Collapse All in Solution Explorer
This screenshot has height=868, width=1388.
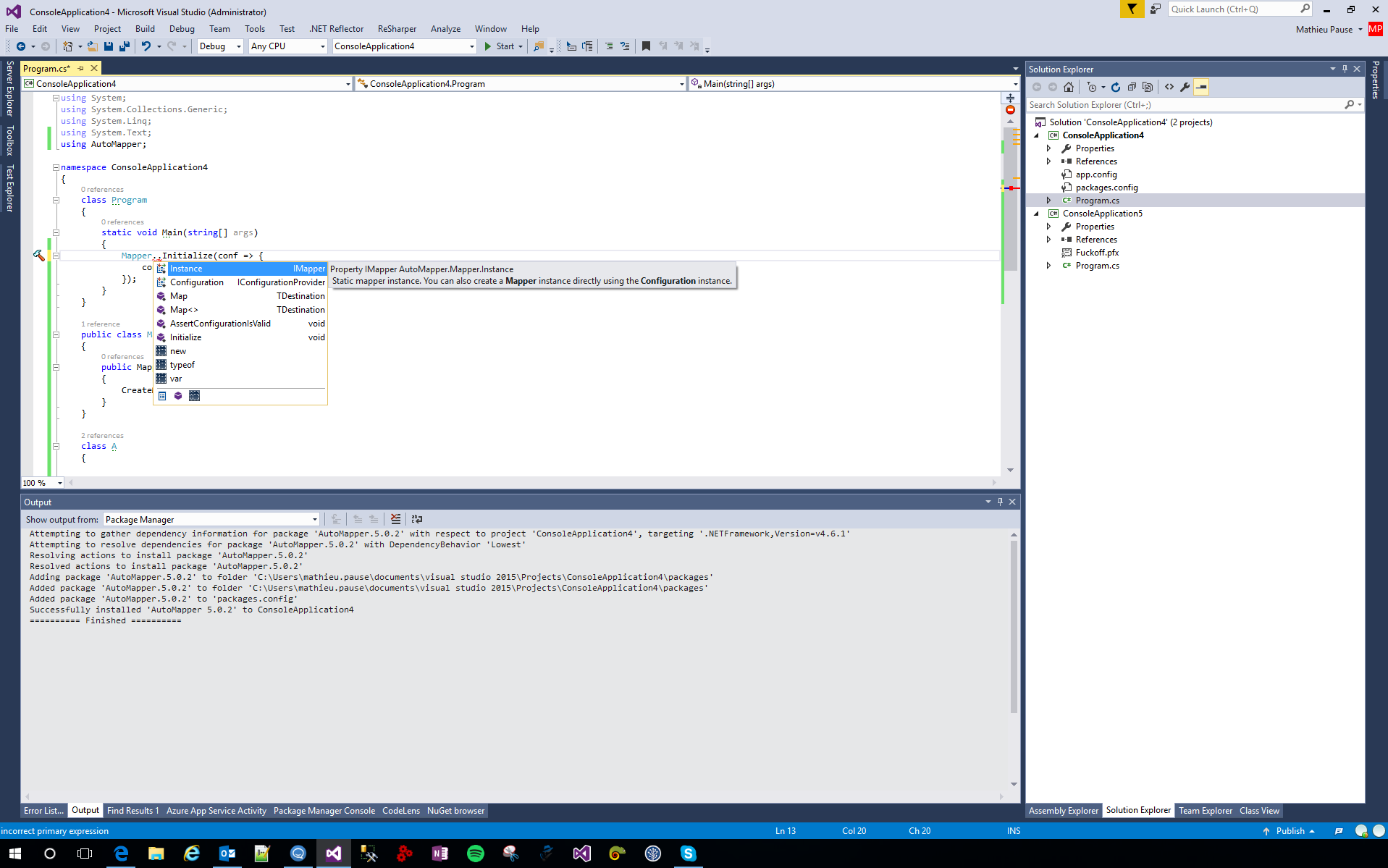(x=1132, y=87)
